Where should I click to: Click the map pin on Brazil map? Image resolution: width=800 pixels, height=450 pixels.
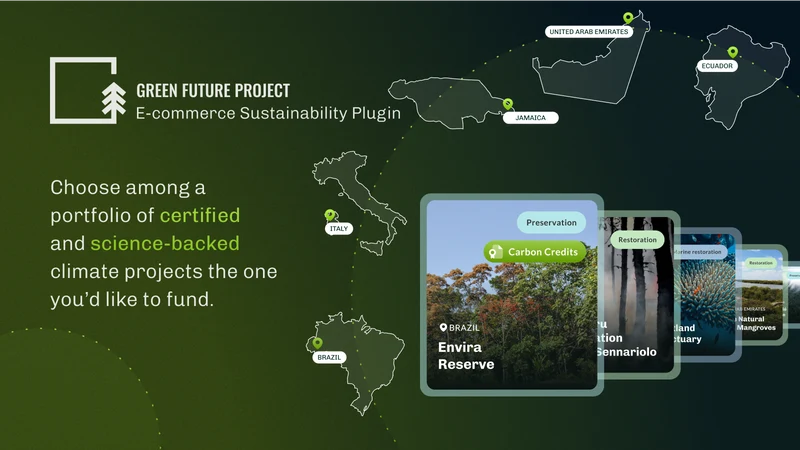[x=317, y=343]
